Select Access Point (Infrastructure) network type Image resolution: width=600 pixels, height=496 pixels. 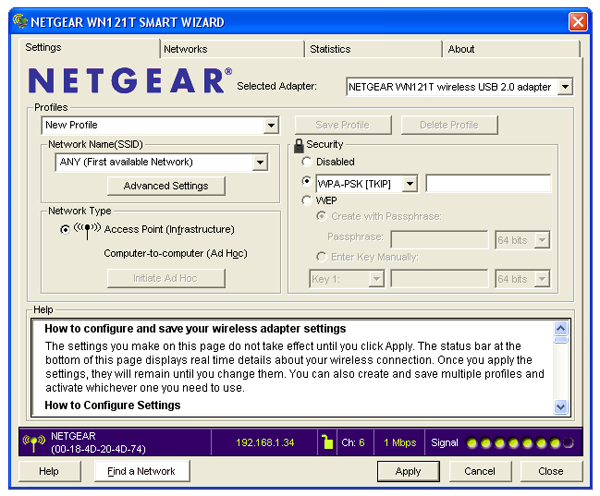coord(65,230)
